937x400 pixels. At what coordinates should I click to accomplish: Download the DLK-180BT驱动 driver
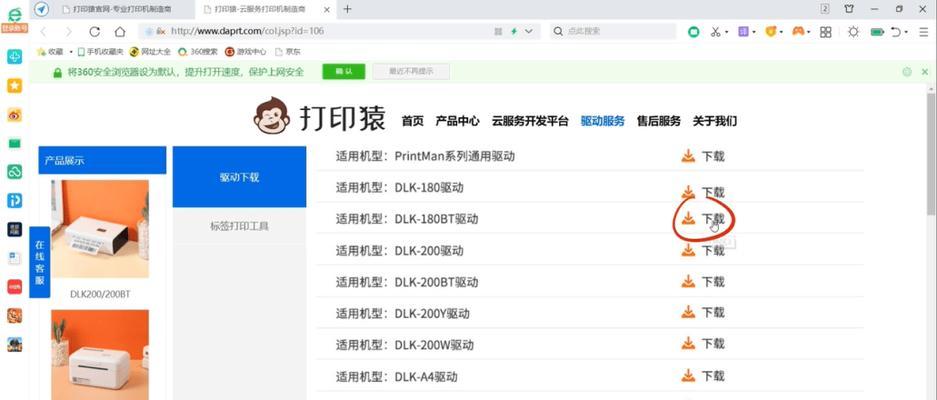[703, 219]
